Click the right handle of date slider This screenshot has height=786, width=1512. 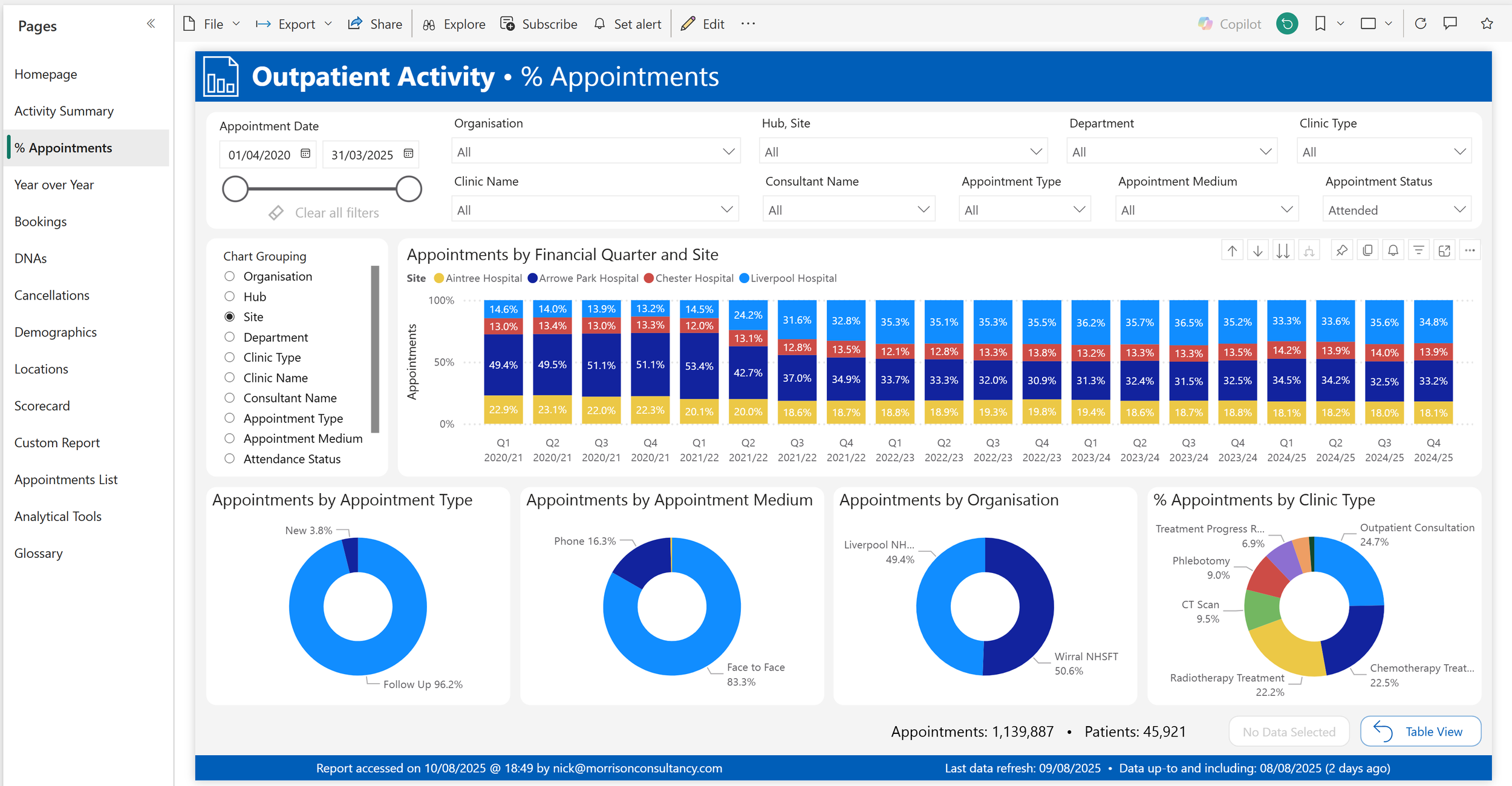[x=409, y=189]
